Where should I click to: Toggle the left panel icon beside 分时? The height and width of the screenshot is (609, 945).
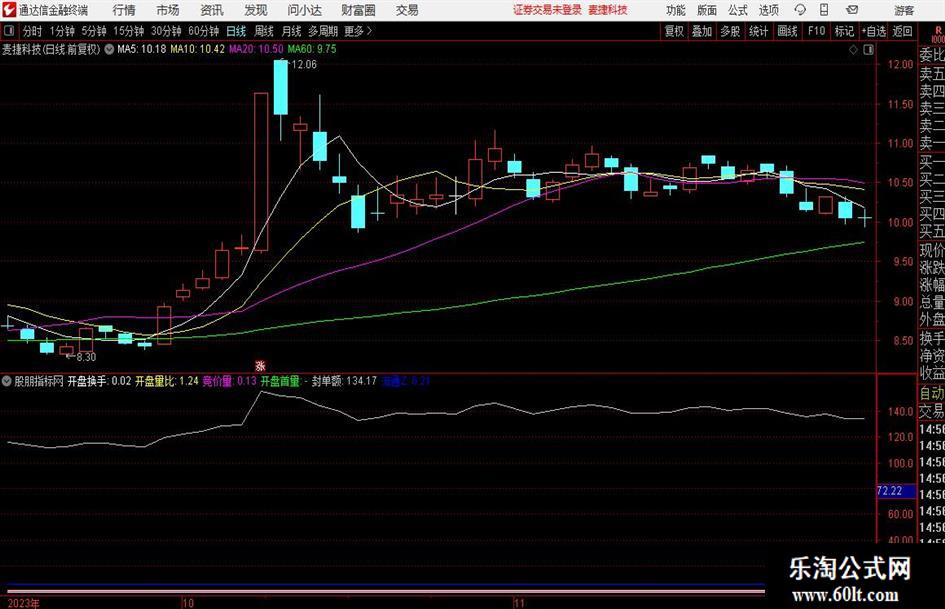click(9, 31)
